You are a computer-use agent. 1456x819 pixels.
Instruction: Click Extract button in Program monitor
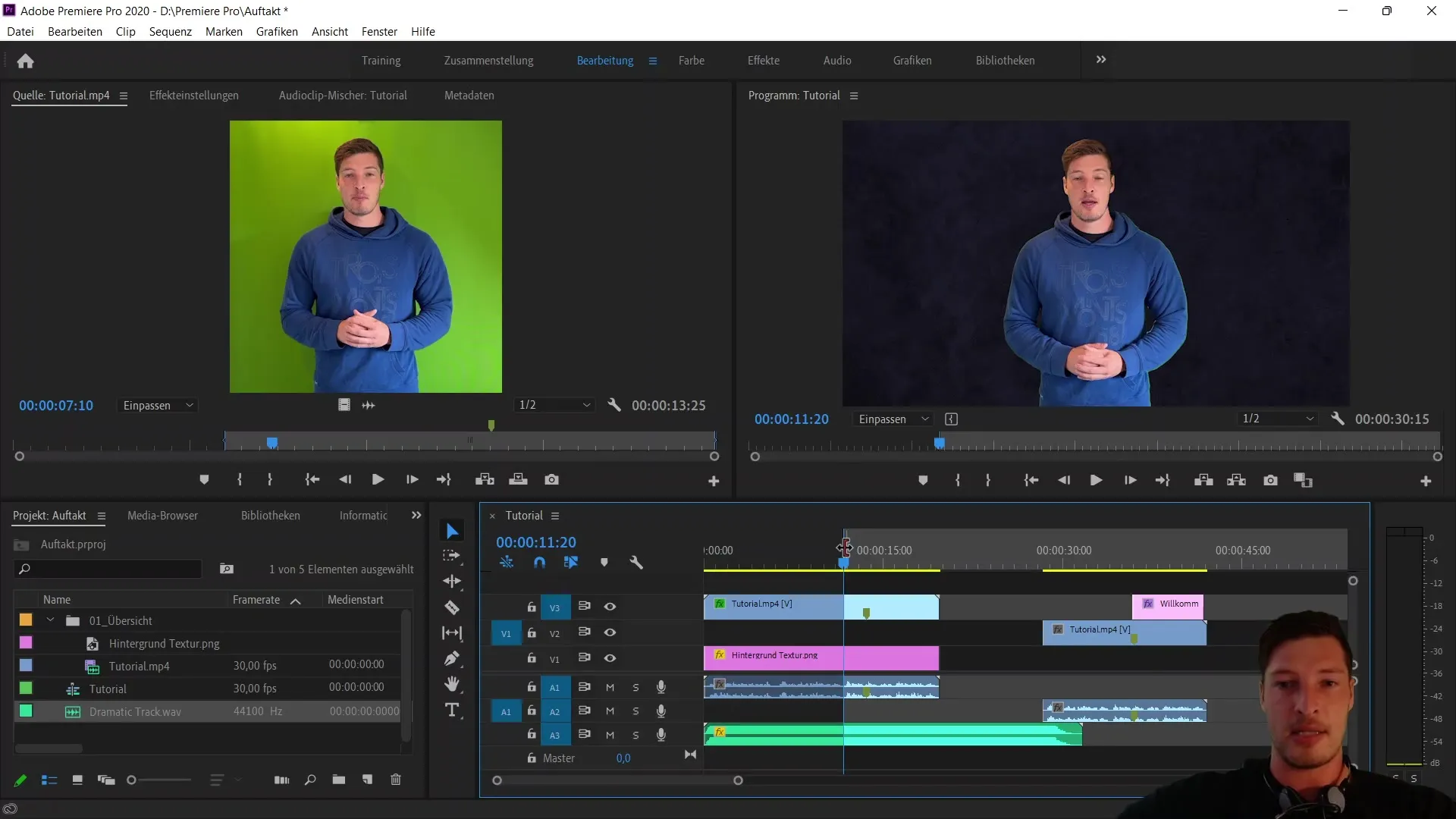click(x=1237, y=480)
